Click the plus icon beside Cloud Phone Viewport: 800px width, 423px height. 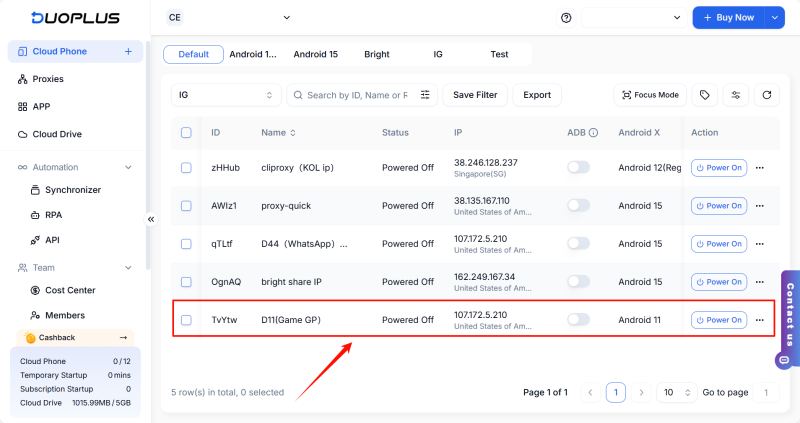[128, 51]
